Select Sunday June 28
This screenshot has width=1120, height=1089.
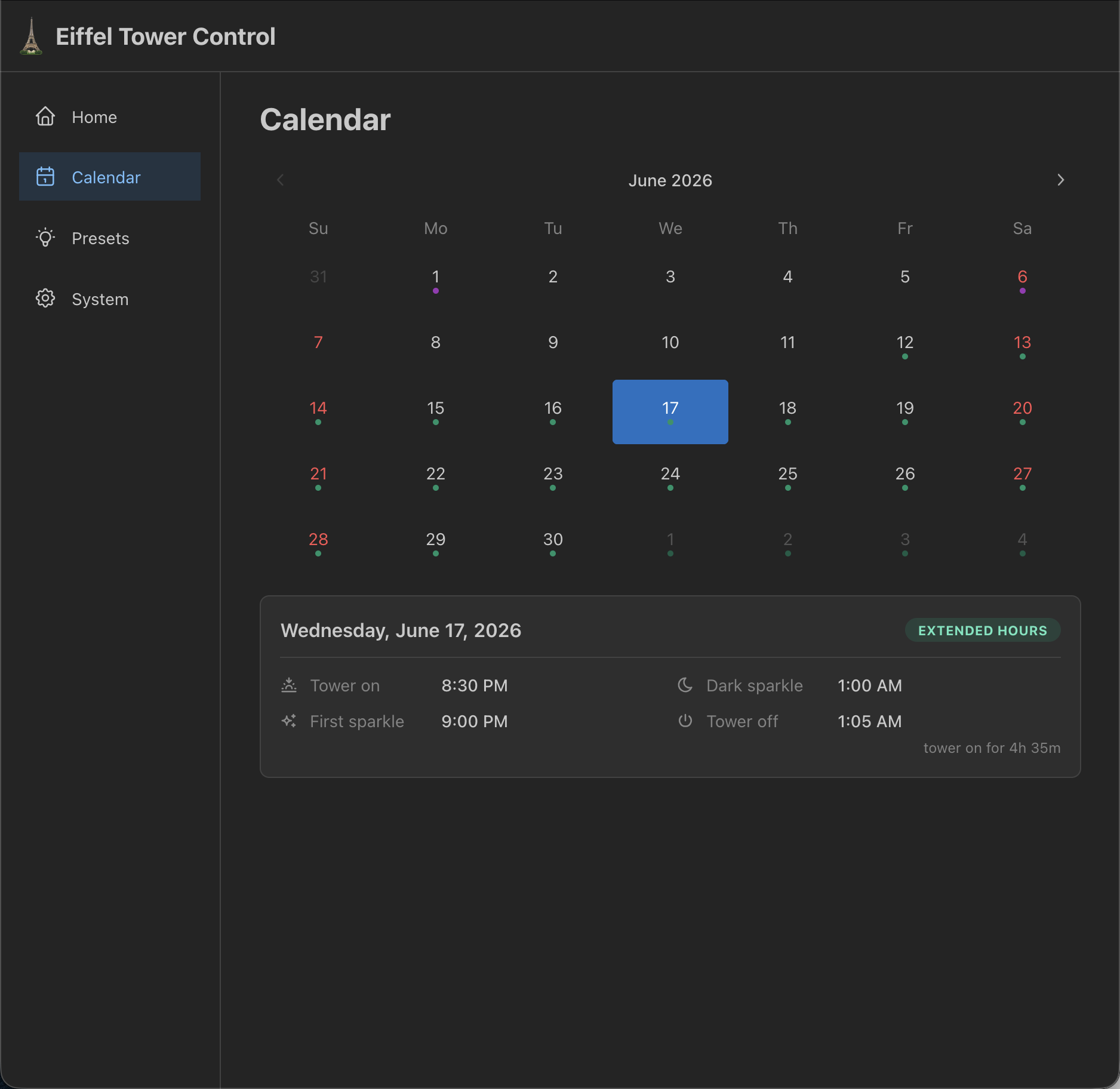(318, 543)
